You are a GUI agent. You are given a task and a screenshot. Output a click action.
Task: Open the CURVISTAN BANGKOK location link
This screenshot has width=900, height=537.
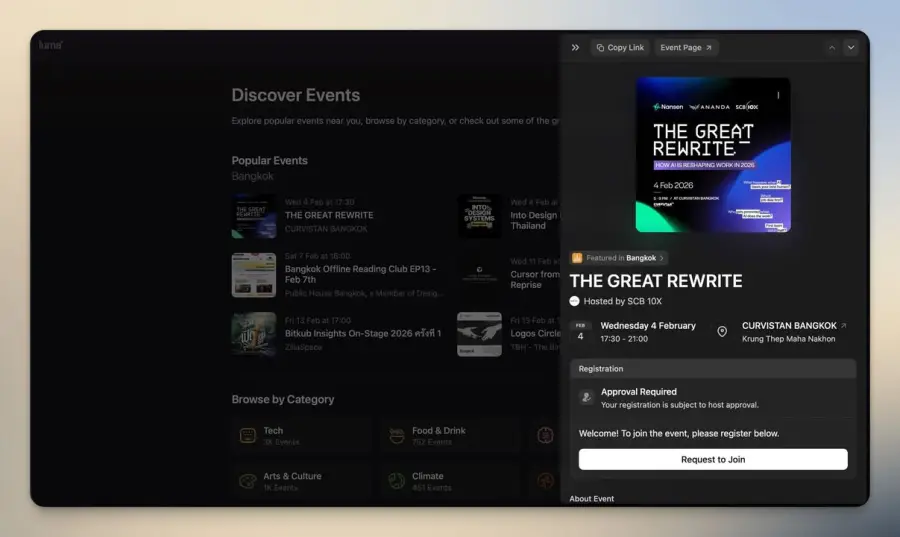(794, 325)
